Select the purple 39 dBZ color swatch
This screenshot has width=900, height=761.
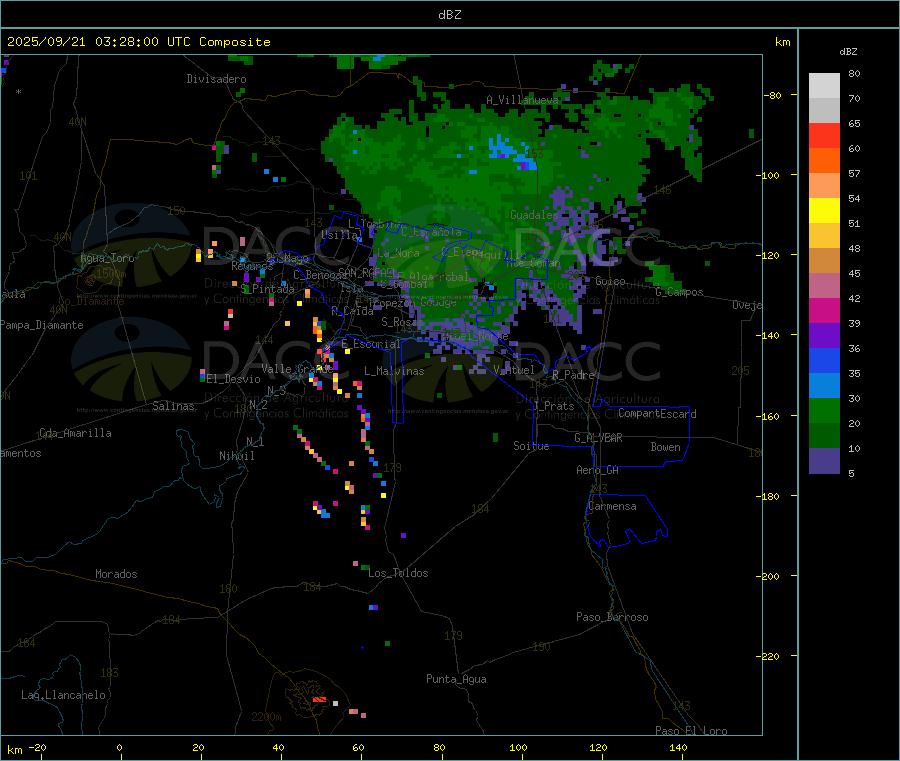[824, 336]
